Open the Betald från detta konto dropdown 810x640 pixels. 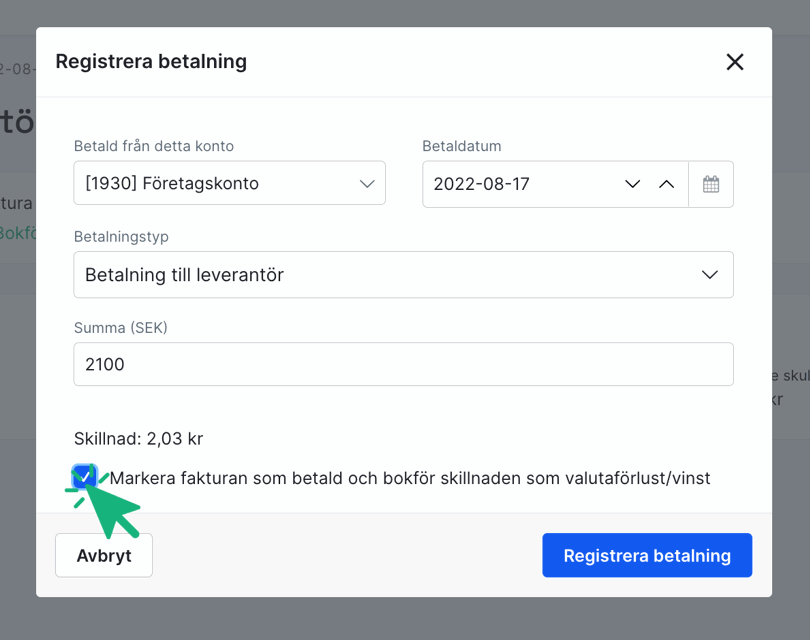tap(229, 183)
